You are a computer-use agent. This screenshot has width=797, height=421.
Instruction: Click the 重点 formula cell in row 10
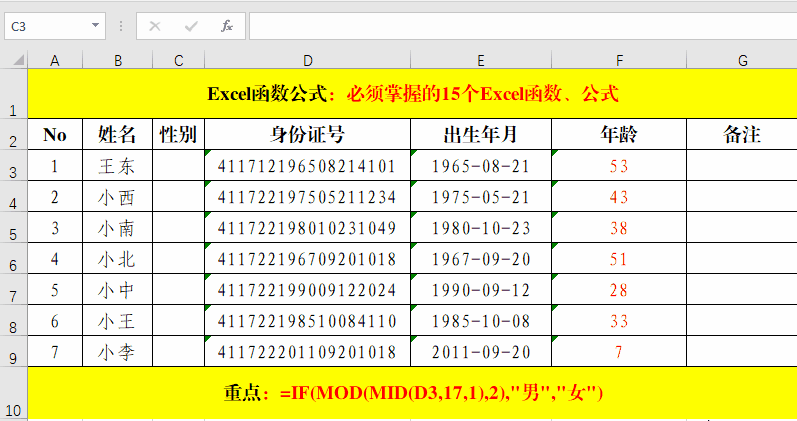pos(412,393)
